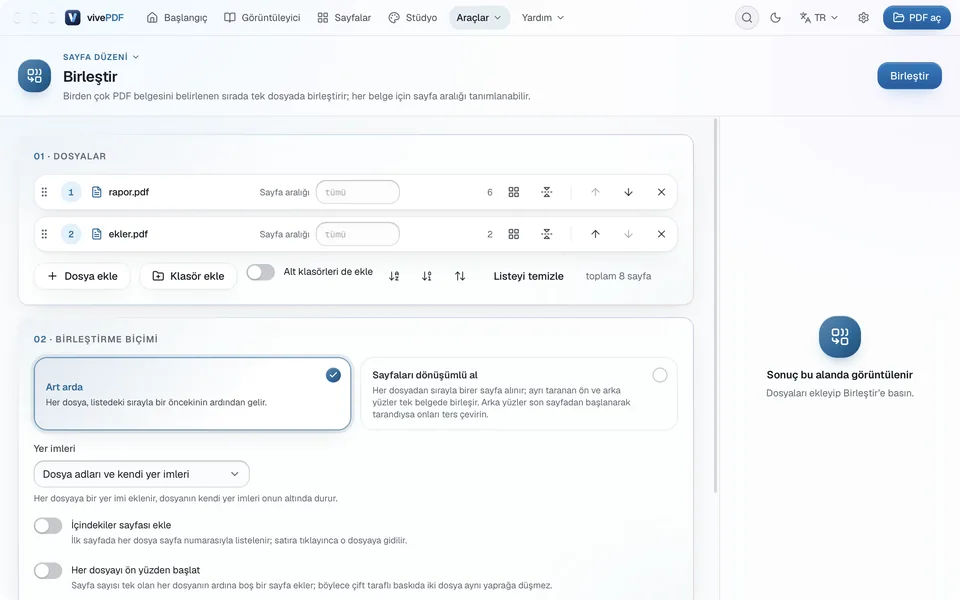Reverse the file list order icon
The height and width of the screenshot is (600, 960).
coord(460,276)
